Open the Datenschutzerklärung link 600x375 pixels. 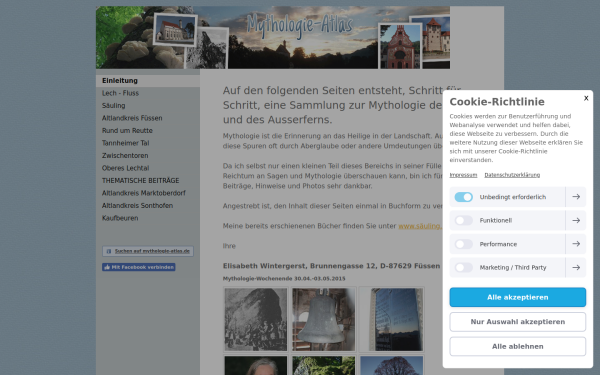click(x=512, y=175)
